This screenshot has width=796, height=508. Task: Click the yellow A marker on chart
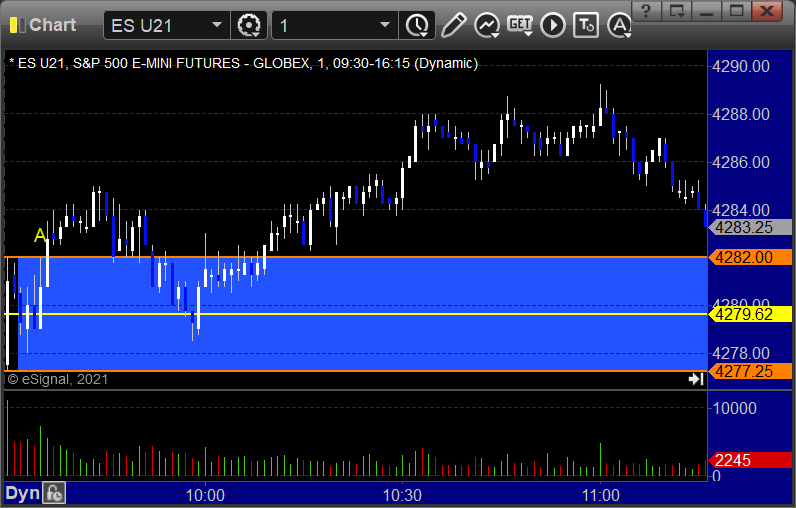point(40,235)
